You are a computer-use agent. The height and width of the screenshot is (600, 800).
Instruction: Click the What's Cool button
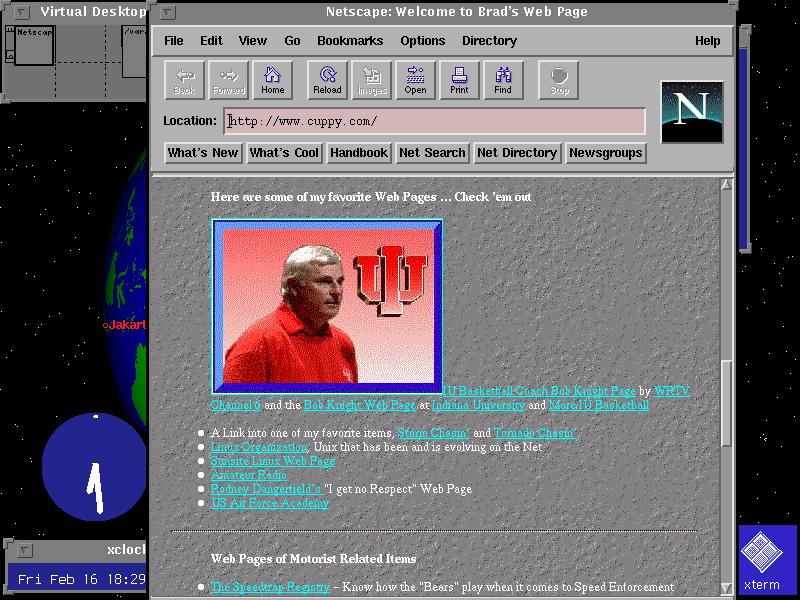(x=284, y=153)
